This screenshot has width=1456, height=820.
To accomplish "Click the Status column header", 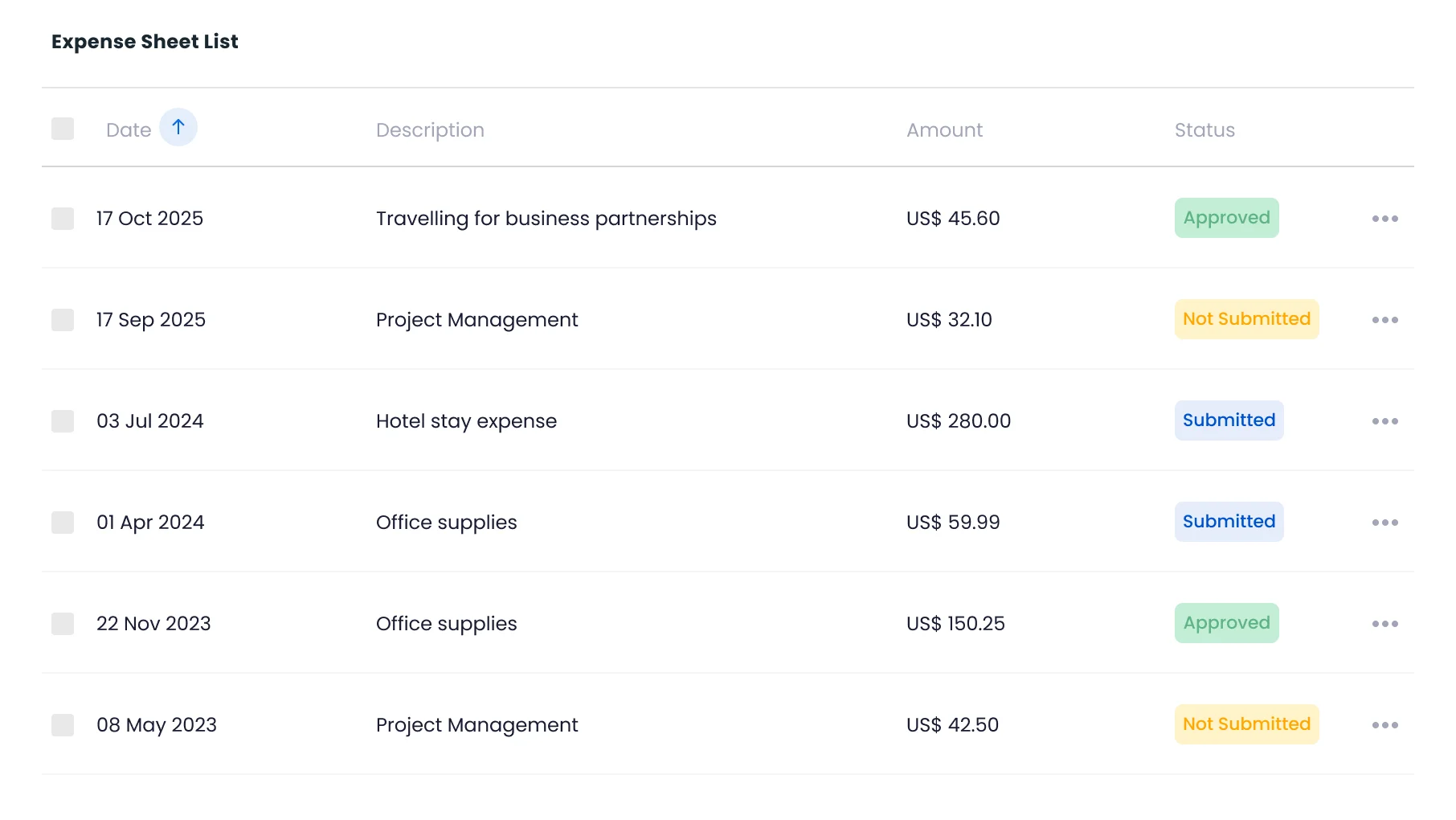I will coord(1204,130).
